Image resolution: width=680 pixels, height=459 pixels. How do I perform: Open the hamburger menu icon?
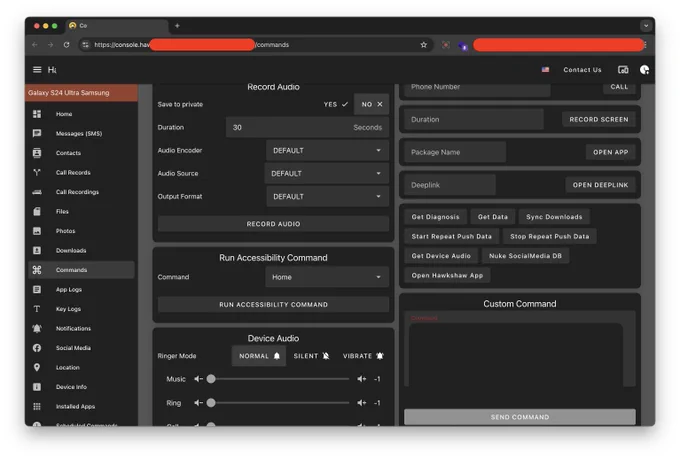click(x=37, y=70)
